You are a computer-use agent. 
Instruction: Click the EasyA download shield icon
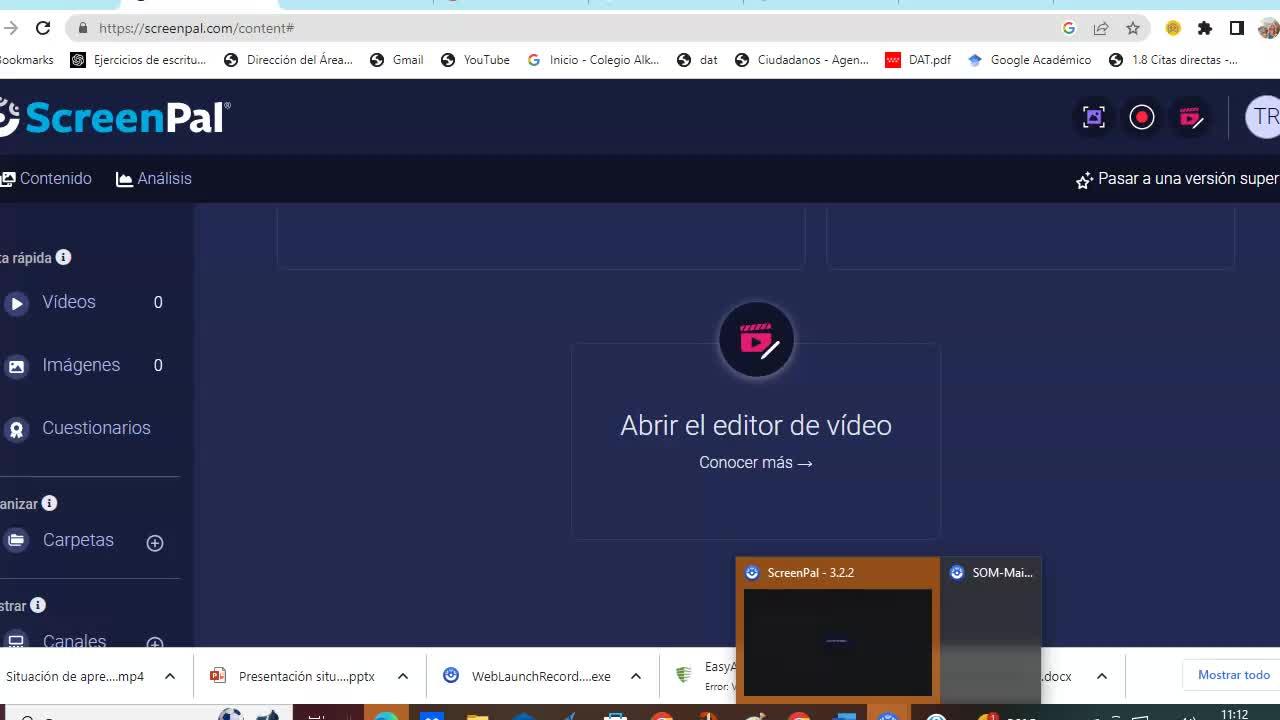(684, 675)
